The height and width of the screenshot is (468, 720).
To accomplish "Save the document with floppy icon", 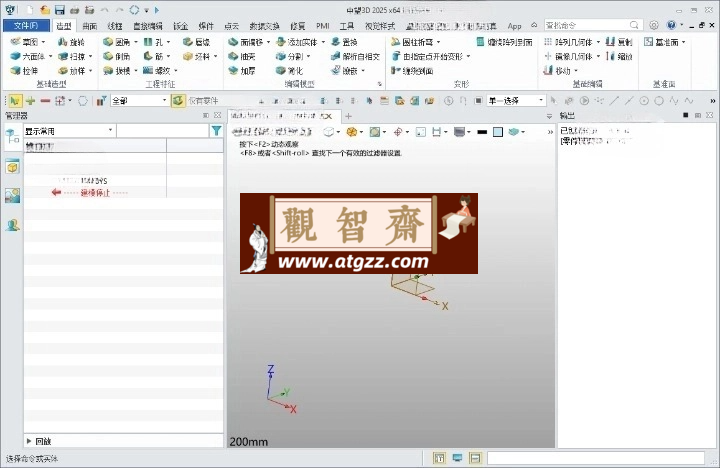I will (x=60, y=10).
